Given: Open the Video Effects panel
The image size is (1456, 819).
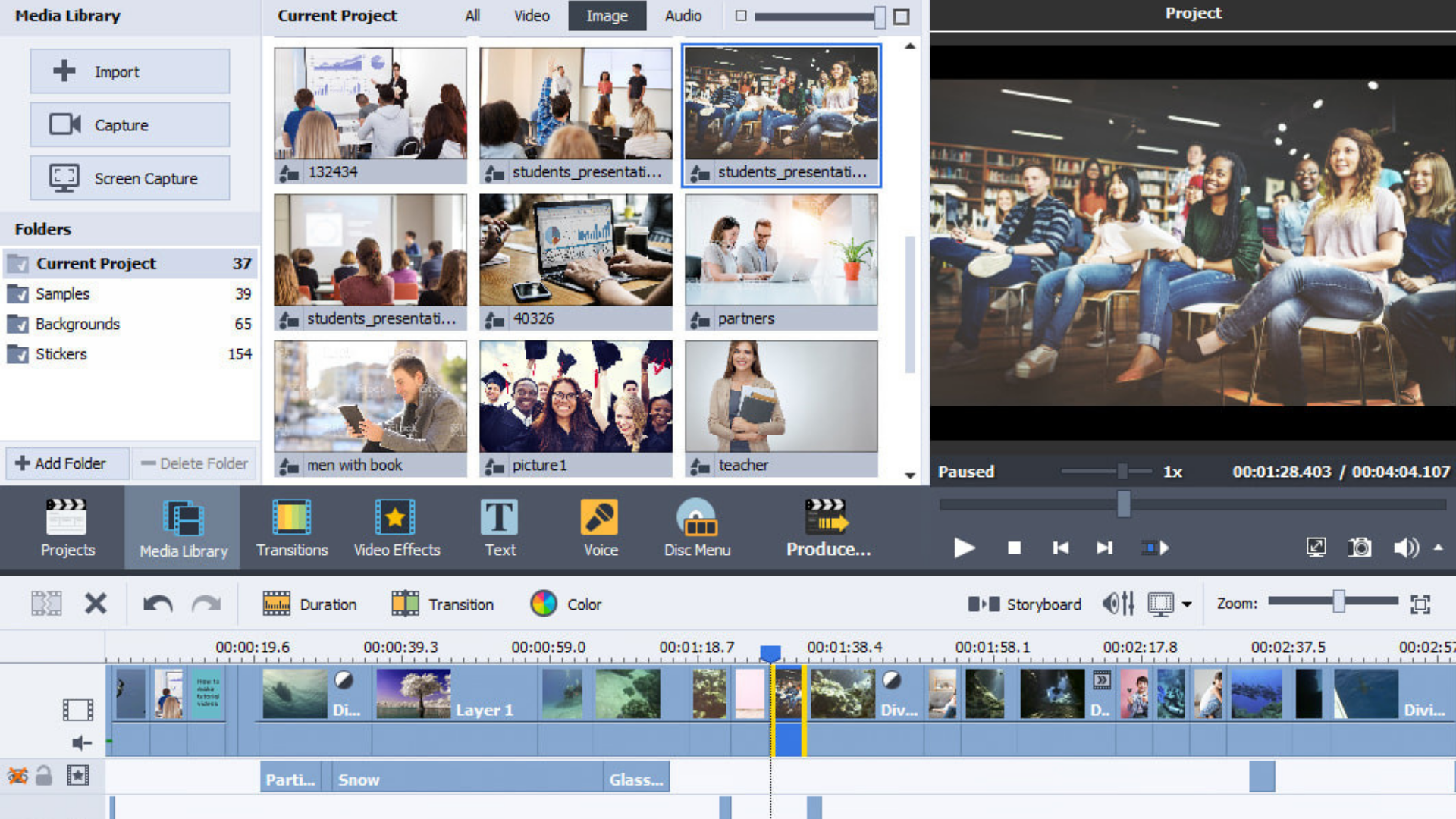Looking at the screenshot, I should [x=397, y=527].
